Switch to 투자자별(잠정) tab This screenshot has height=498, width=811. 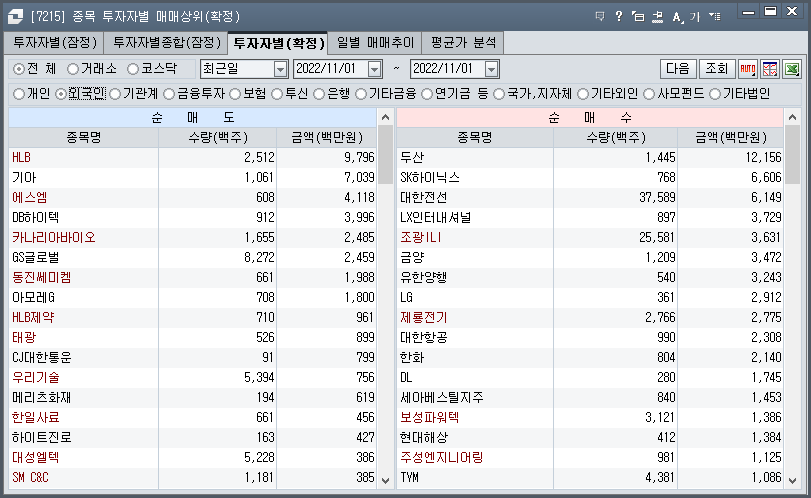(55, 43)
